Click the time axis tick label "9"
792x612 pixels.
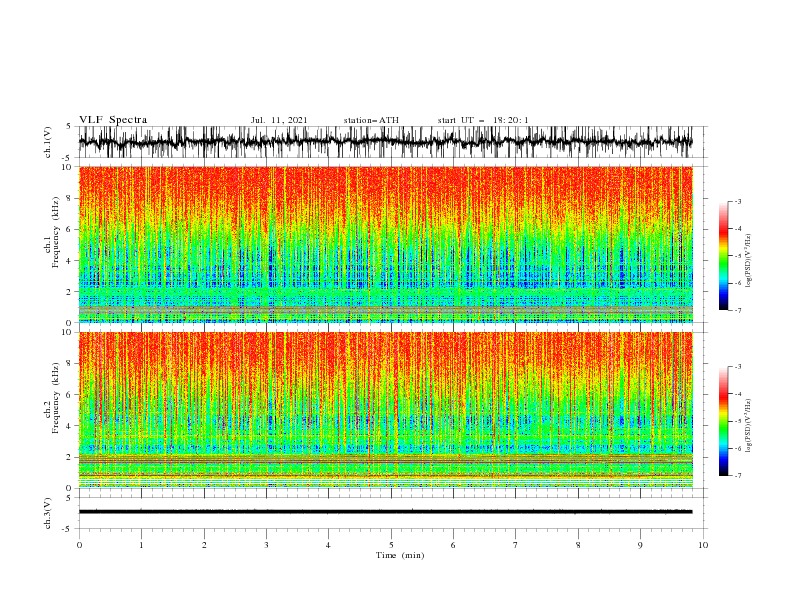click(640, 545)
